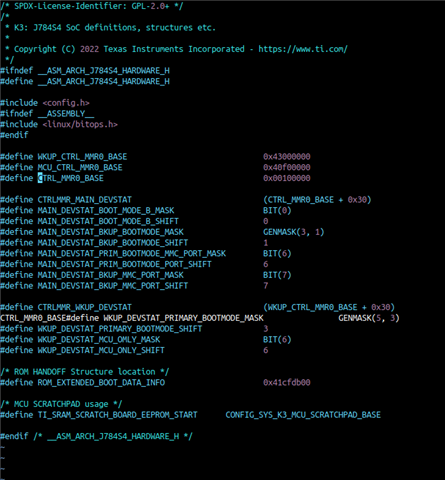Click WKUP_DEVSTAT_PRIMARY_BOOTMODE_SHIFT
Image resolution: width=445 pixels, height=480 pixels.
(x=120, y=329)
